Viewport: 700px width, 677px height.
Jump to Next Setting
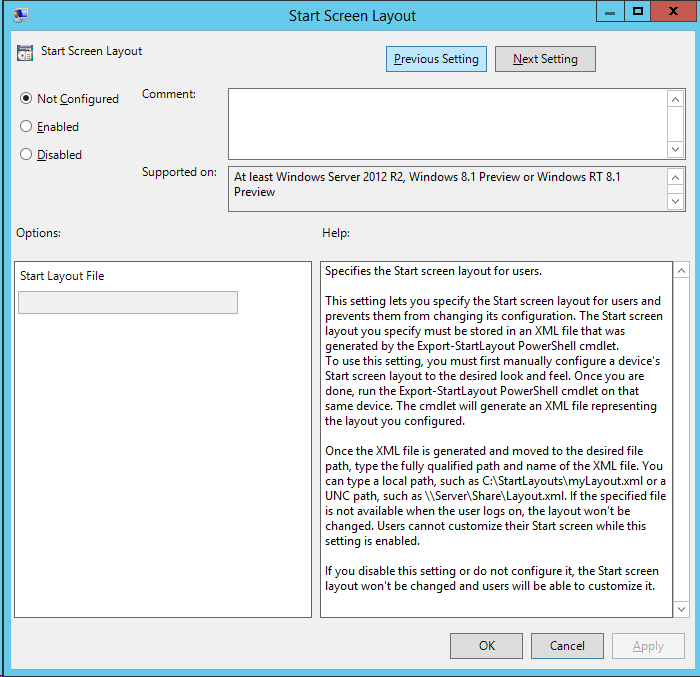pyautogui.click(x=545, y=59)
